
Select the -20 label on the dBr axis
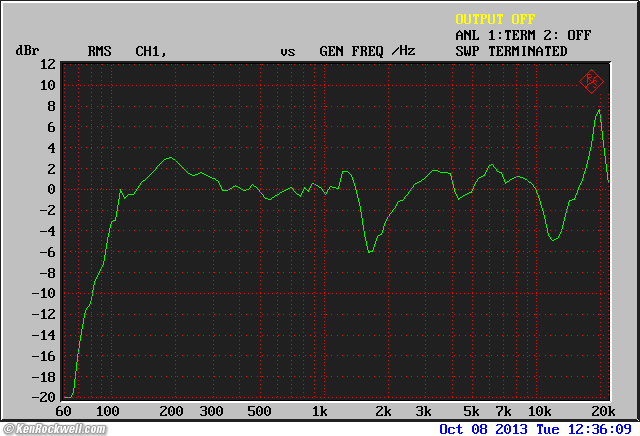(44, 398)
